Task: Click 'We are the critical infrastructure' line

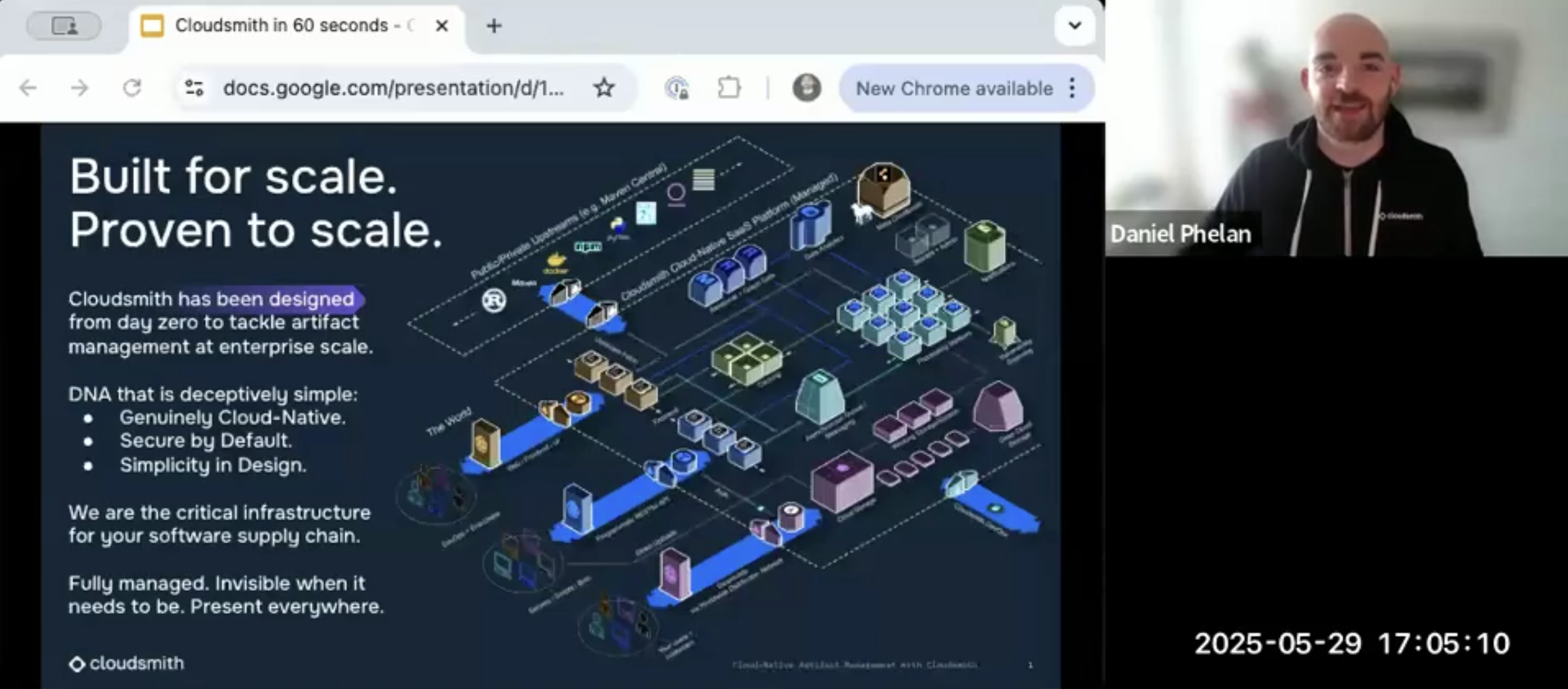Action: (219, 513)
